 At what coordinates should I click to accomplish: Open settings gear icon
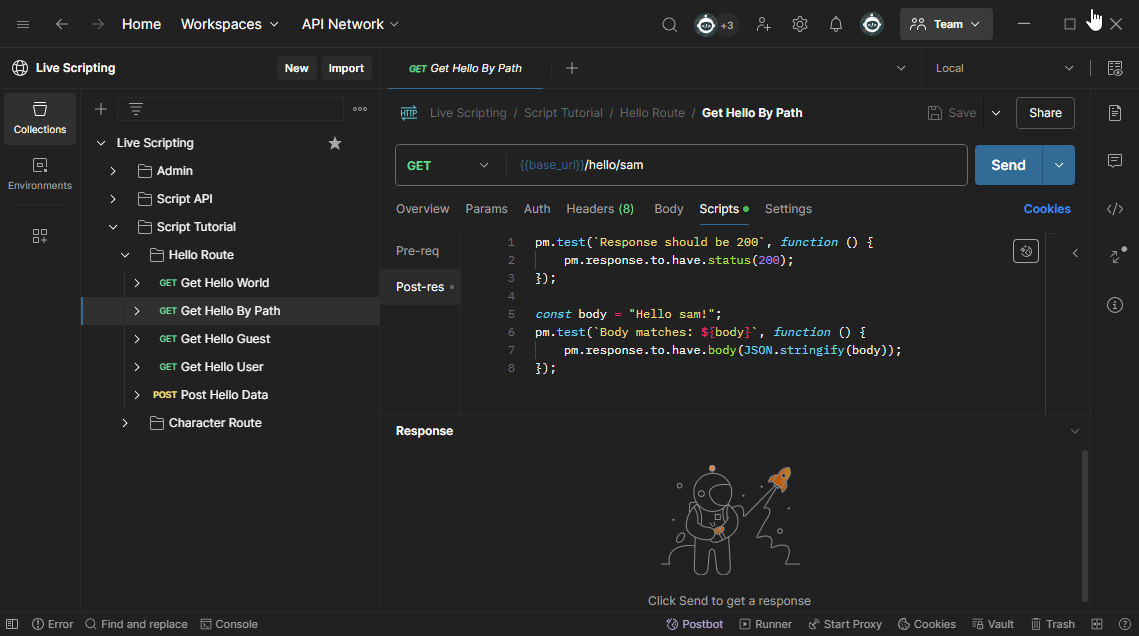(x=800, y=25)
